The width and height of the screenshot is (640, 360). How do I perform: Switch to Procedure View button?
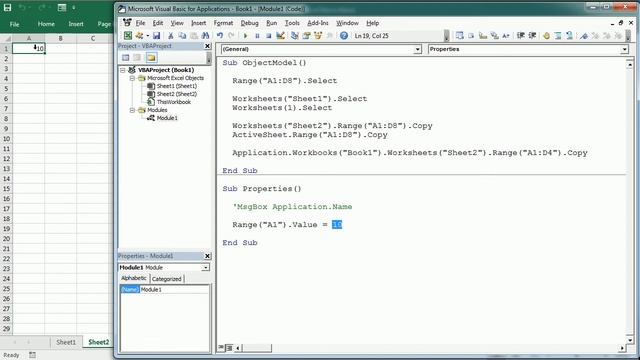(x=221, y=347)
